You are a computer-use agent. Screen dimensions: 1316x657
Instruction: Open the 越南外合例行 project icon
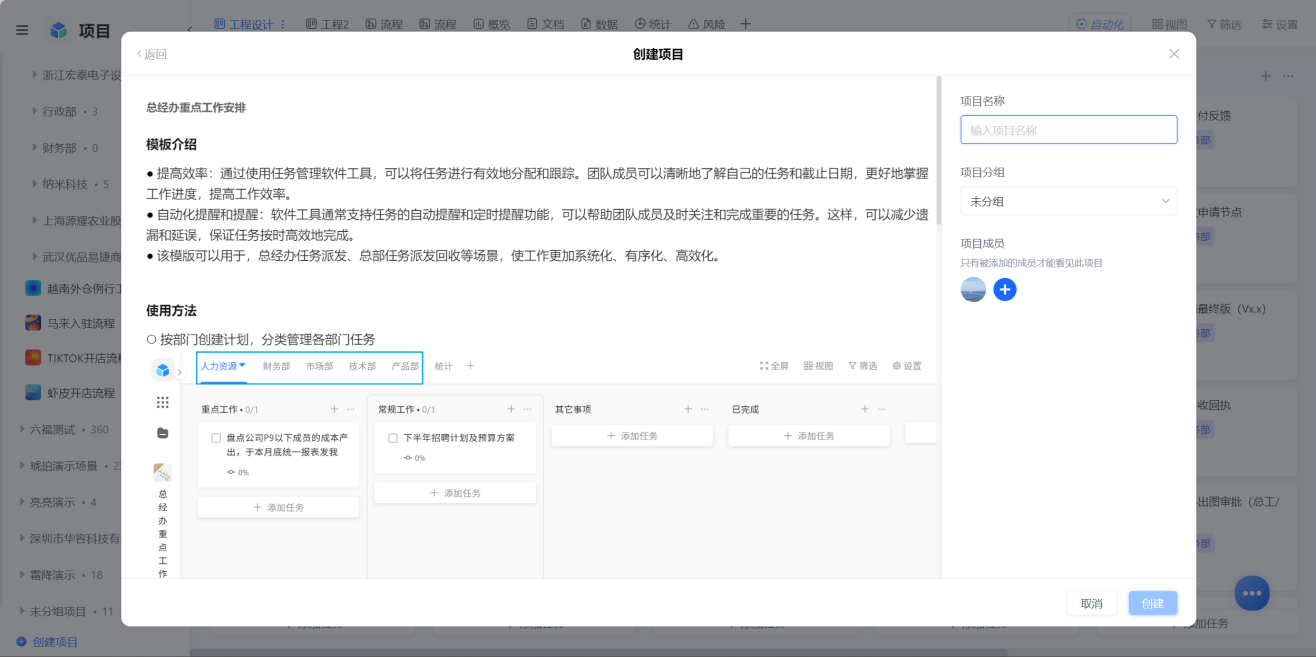(33, 288)
